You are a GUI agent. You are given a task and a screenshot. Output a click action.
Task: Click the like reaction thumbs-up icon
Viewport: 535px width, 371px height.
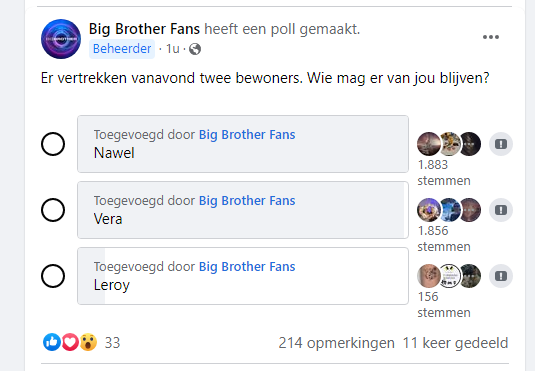pyautogui.click(x=52, y=342)
